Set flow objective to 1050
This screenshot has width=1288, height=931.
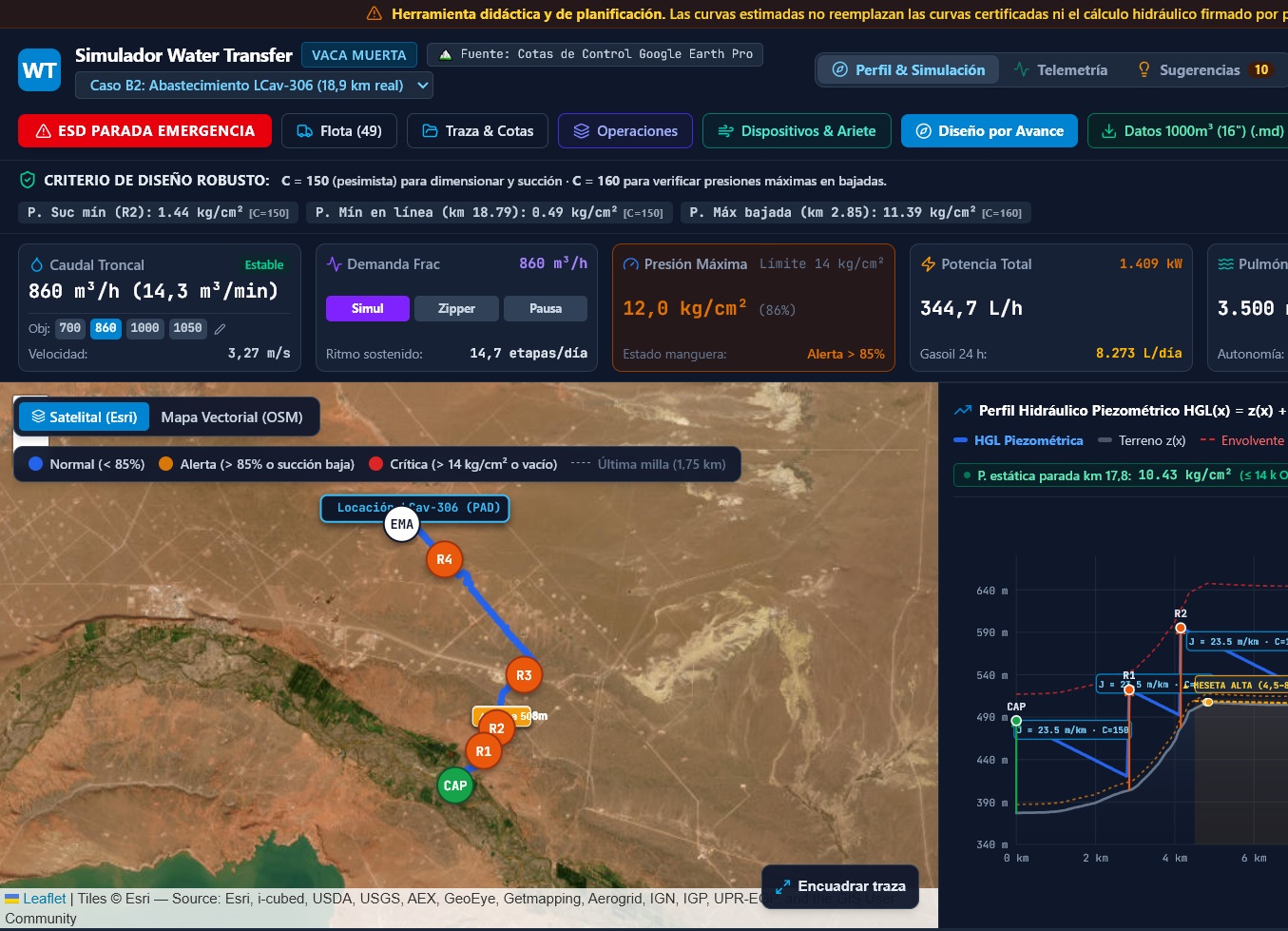point(187,328)
